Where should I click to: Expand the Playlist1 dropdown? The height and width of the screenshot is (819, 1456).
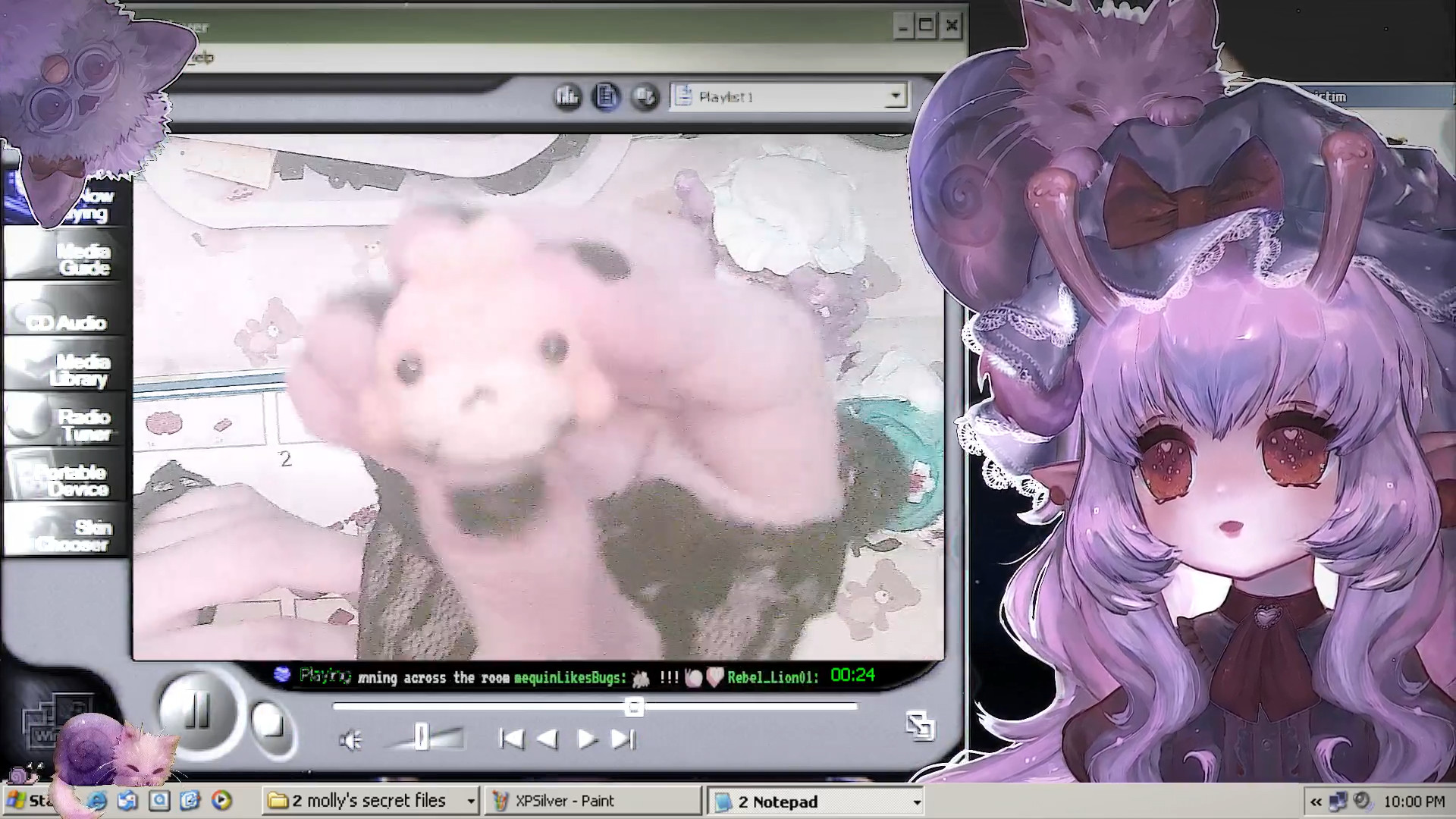click(x=896, y=96)
